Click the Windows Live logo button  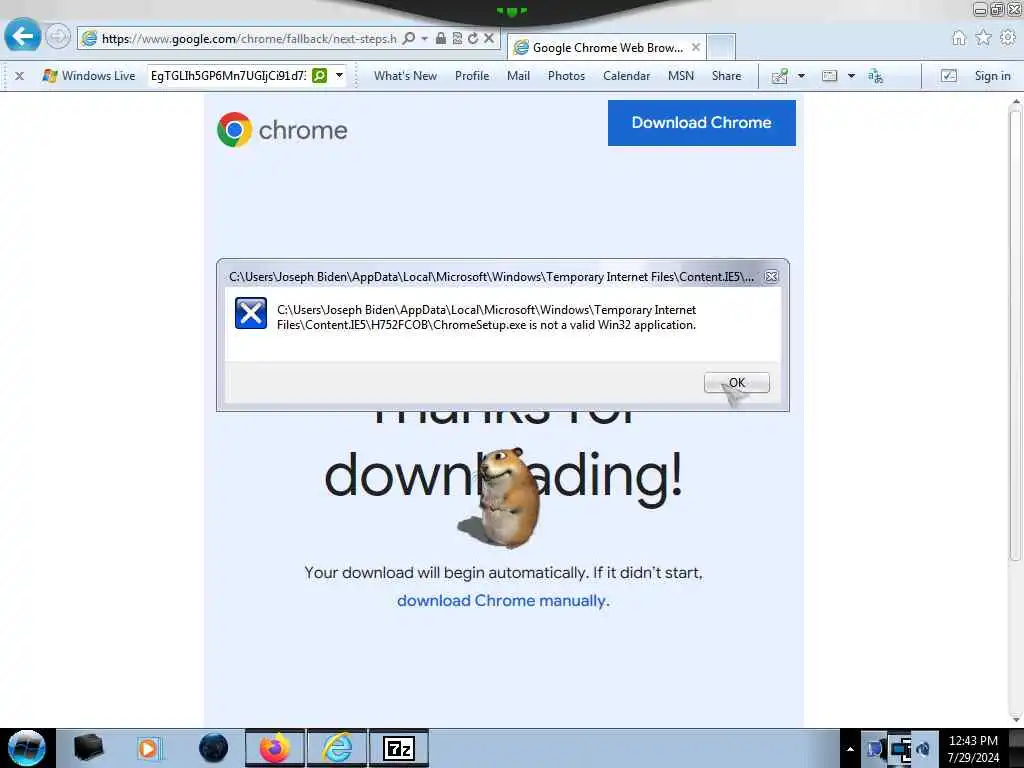(88, 76)
